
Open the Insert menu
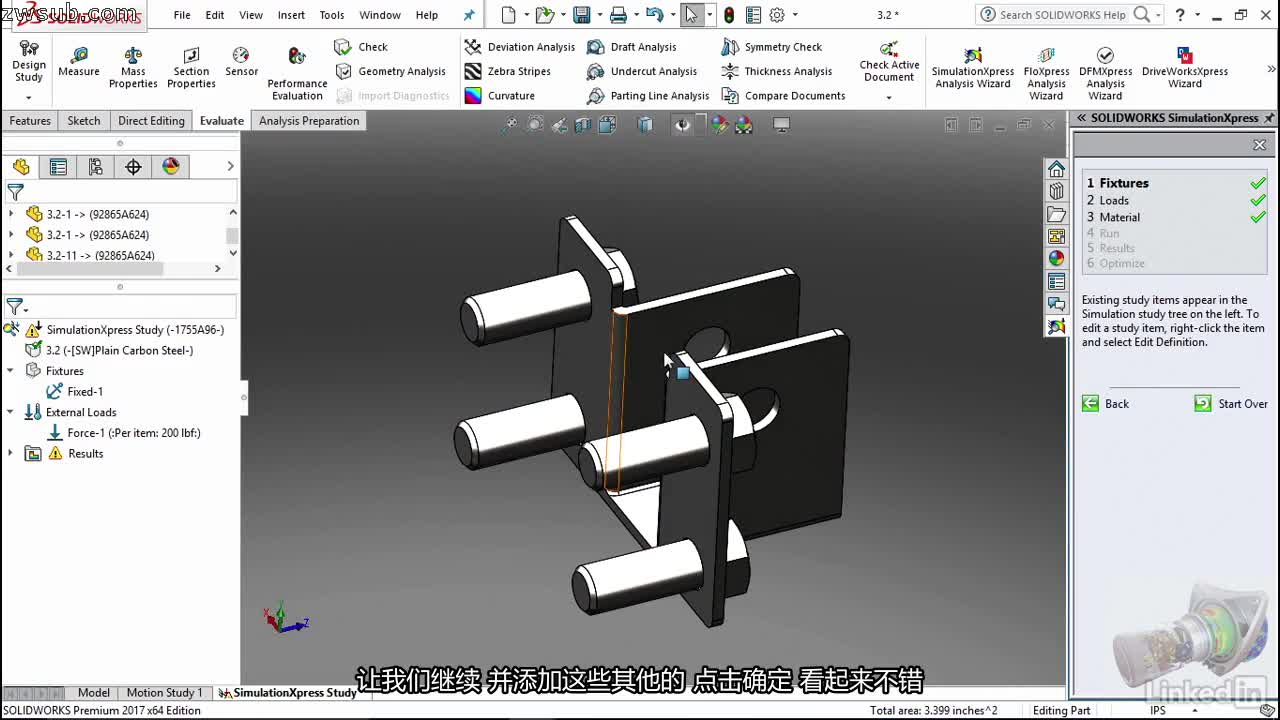pyautogui.click(x=291, y=15)
